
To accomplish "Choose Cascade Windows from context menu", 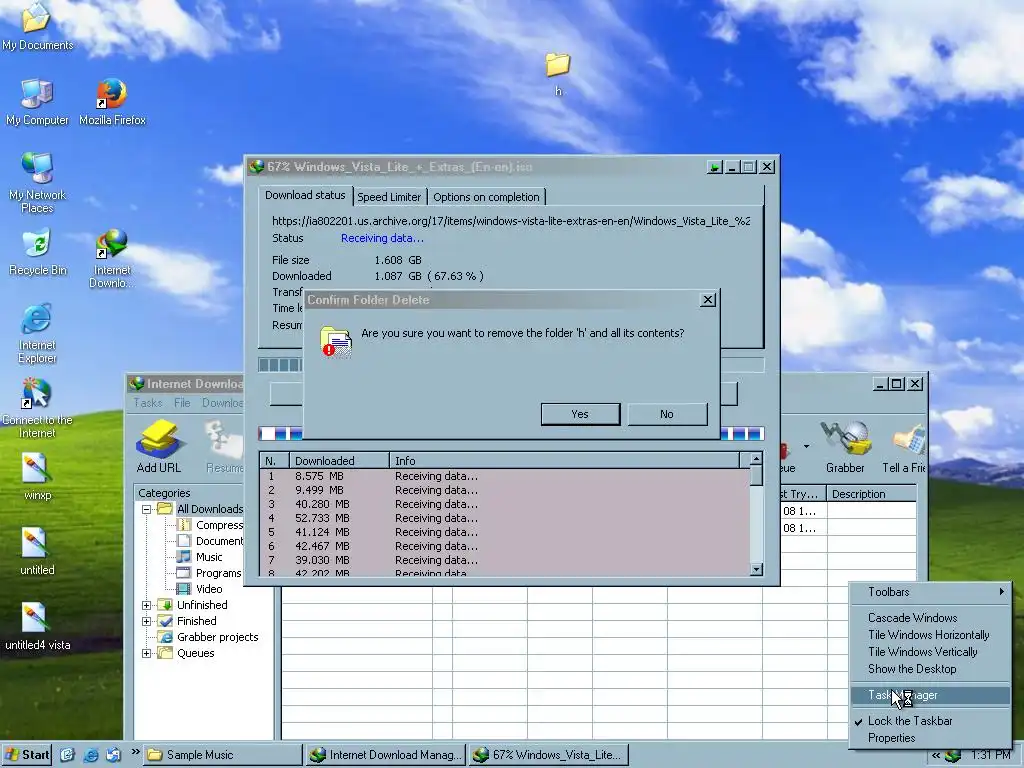I will [930, 618].
